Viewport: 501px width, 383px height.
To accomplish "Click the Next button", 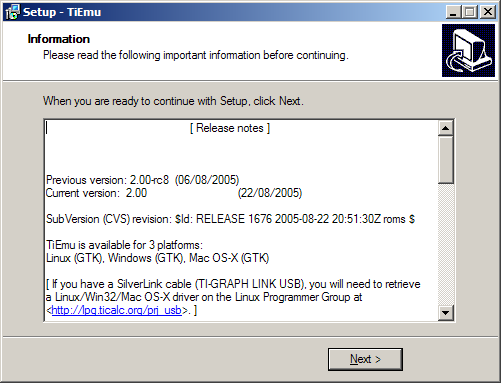I will pos(365,359).
